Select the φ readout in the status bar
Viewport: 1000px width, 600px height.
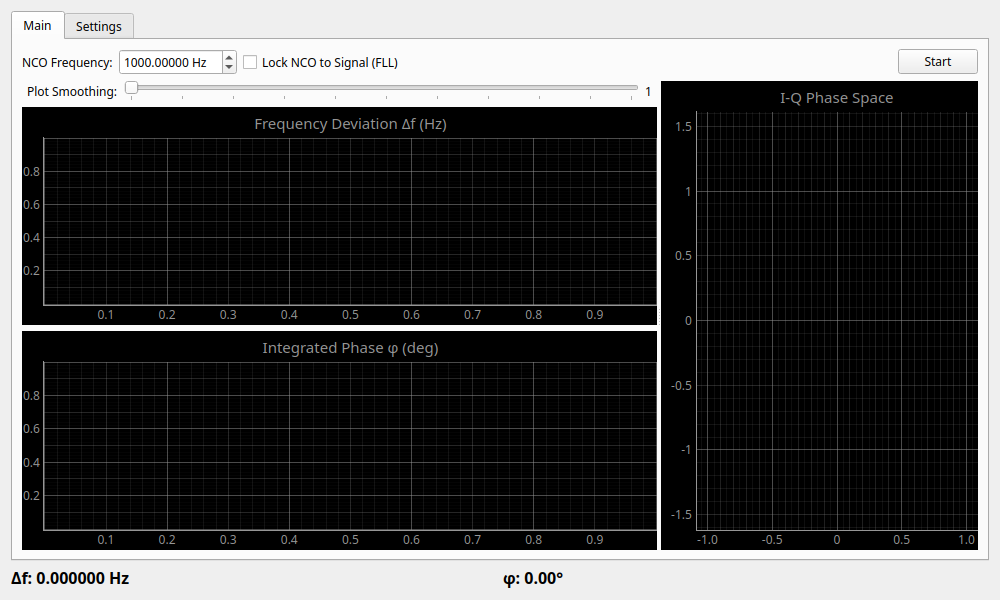tap(533, 578)
